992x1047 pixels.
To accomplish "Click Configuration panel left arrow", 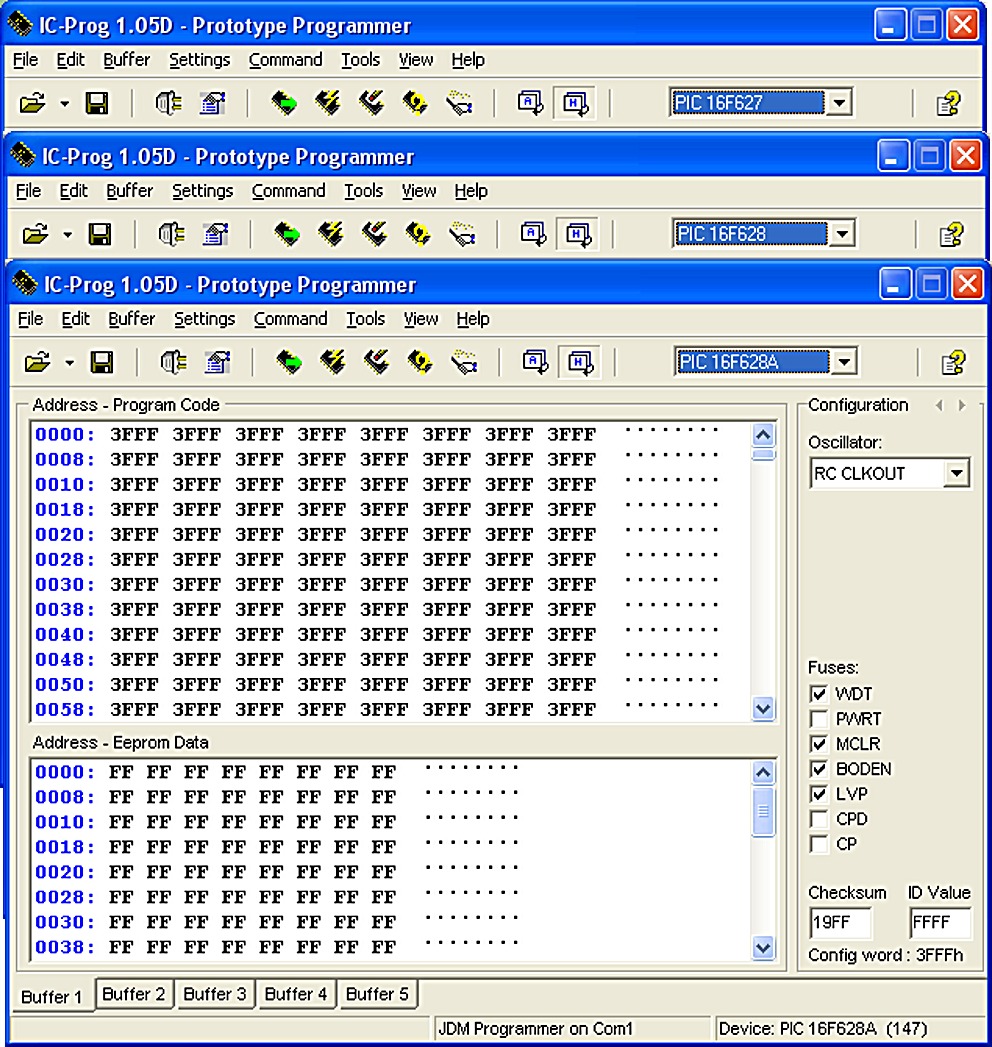I will tap(940, 405).
